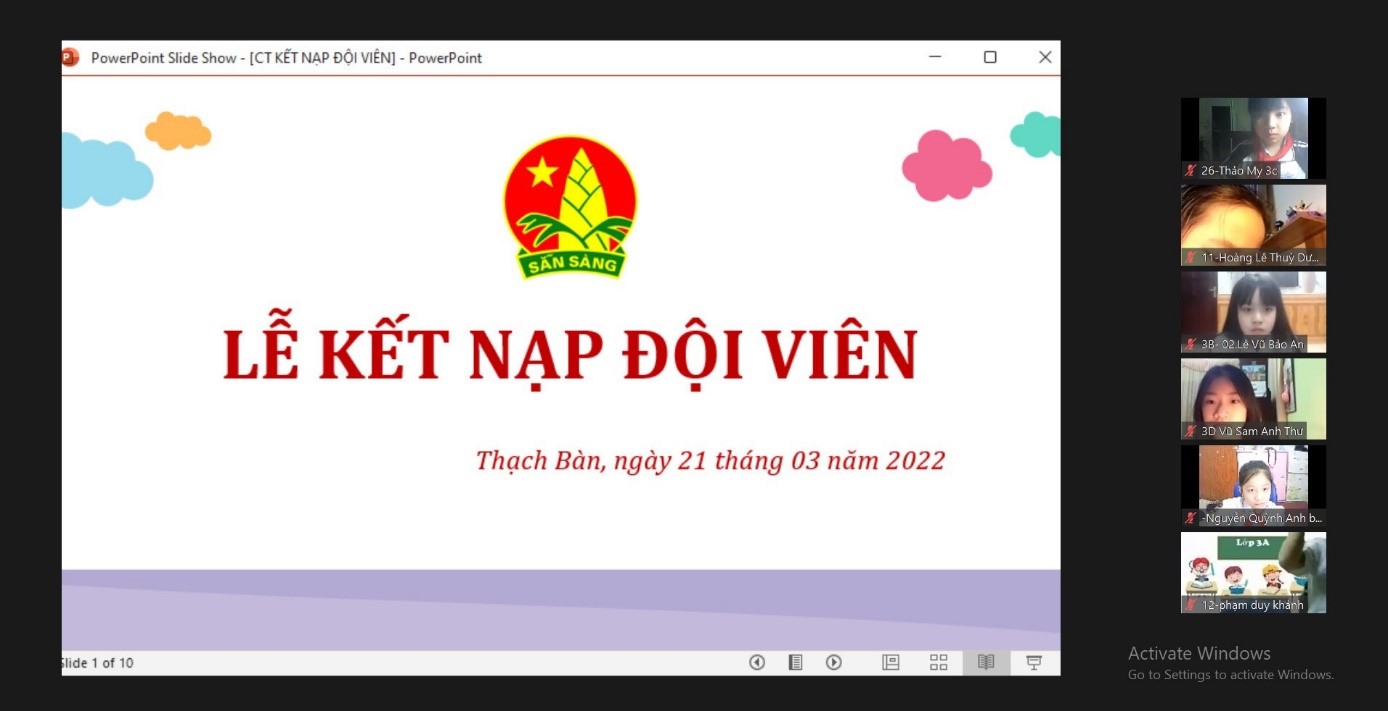
Task: Start Slide Show from status bar
Action: [1034, 662]
